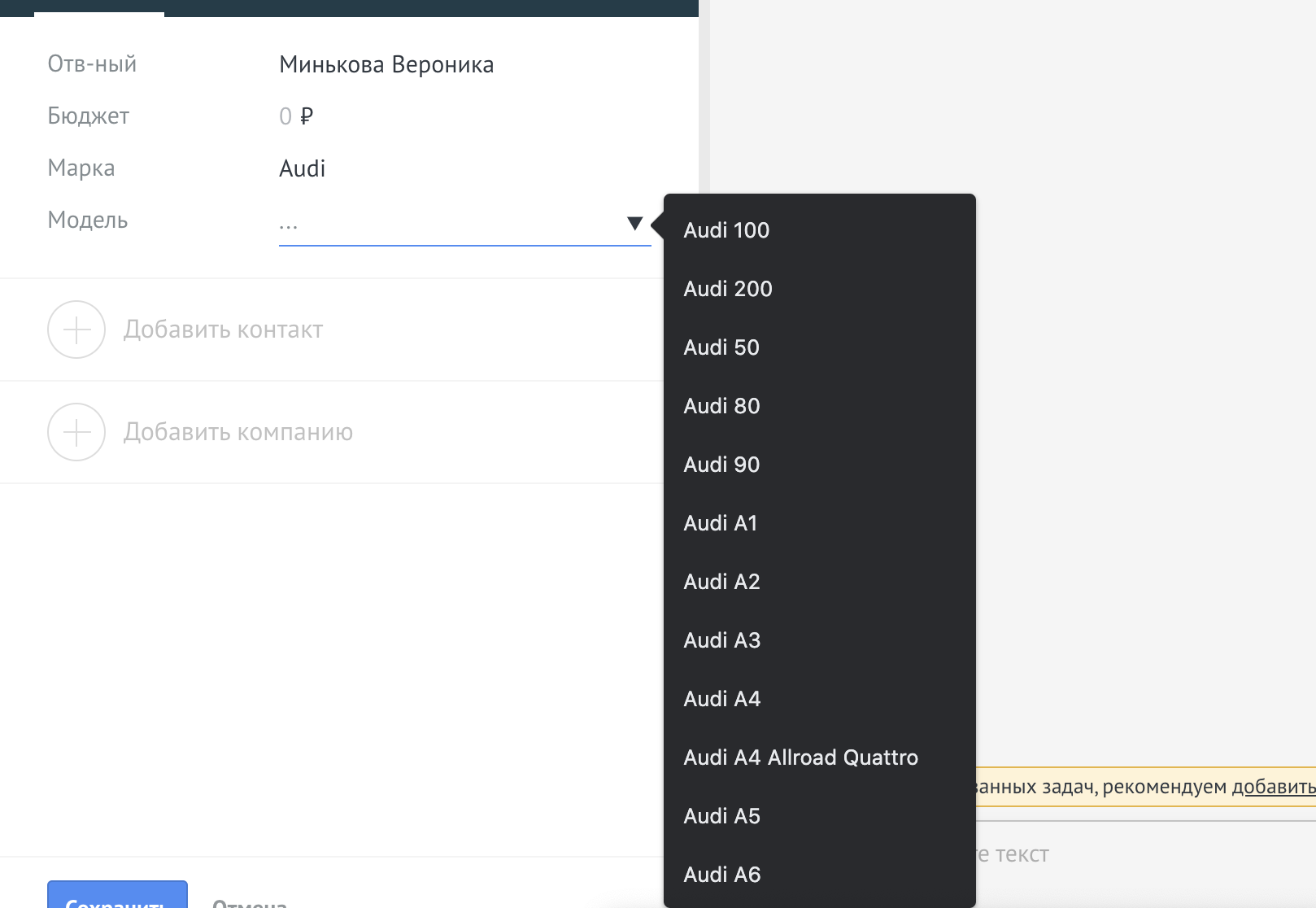
Task: Select Audi 100 from model list
Action: [726, 230]
